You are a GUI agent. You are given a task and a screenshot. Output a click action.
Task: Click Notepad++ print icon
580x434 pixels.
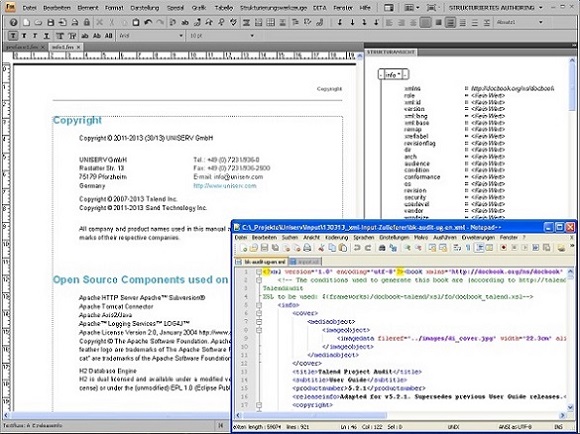307,248
